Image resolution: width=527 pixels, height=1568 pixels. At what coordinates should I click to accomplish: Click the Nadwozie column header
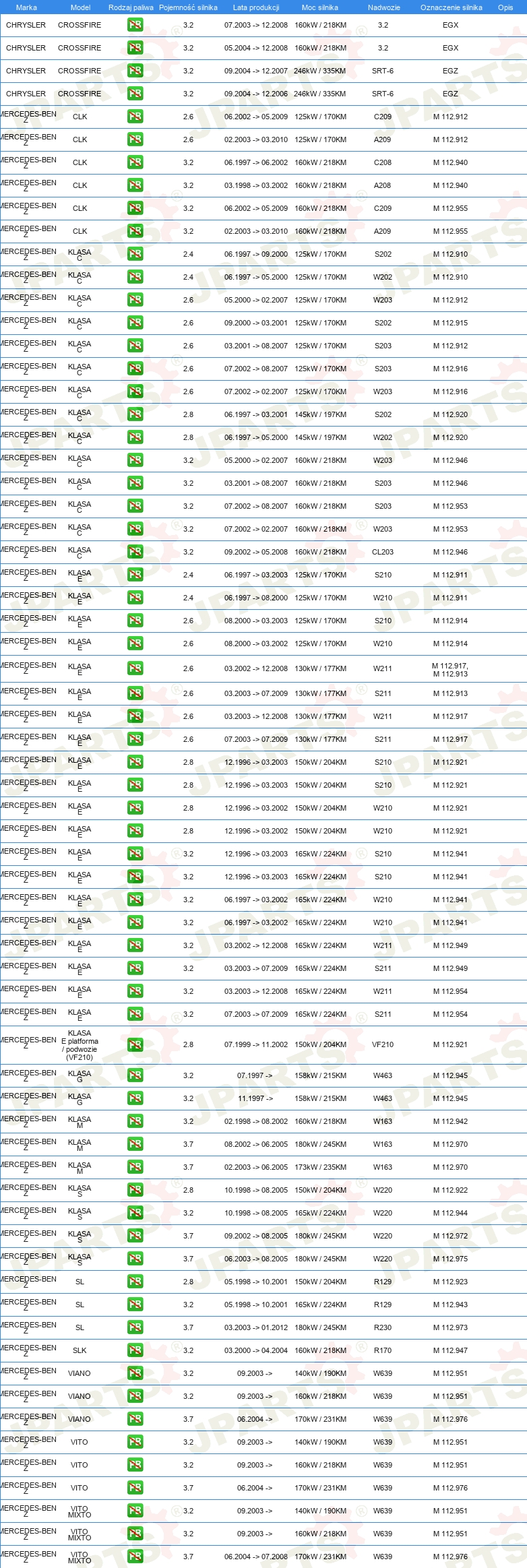coord(383,7)
